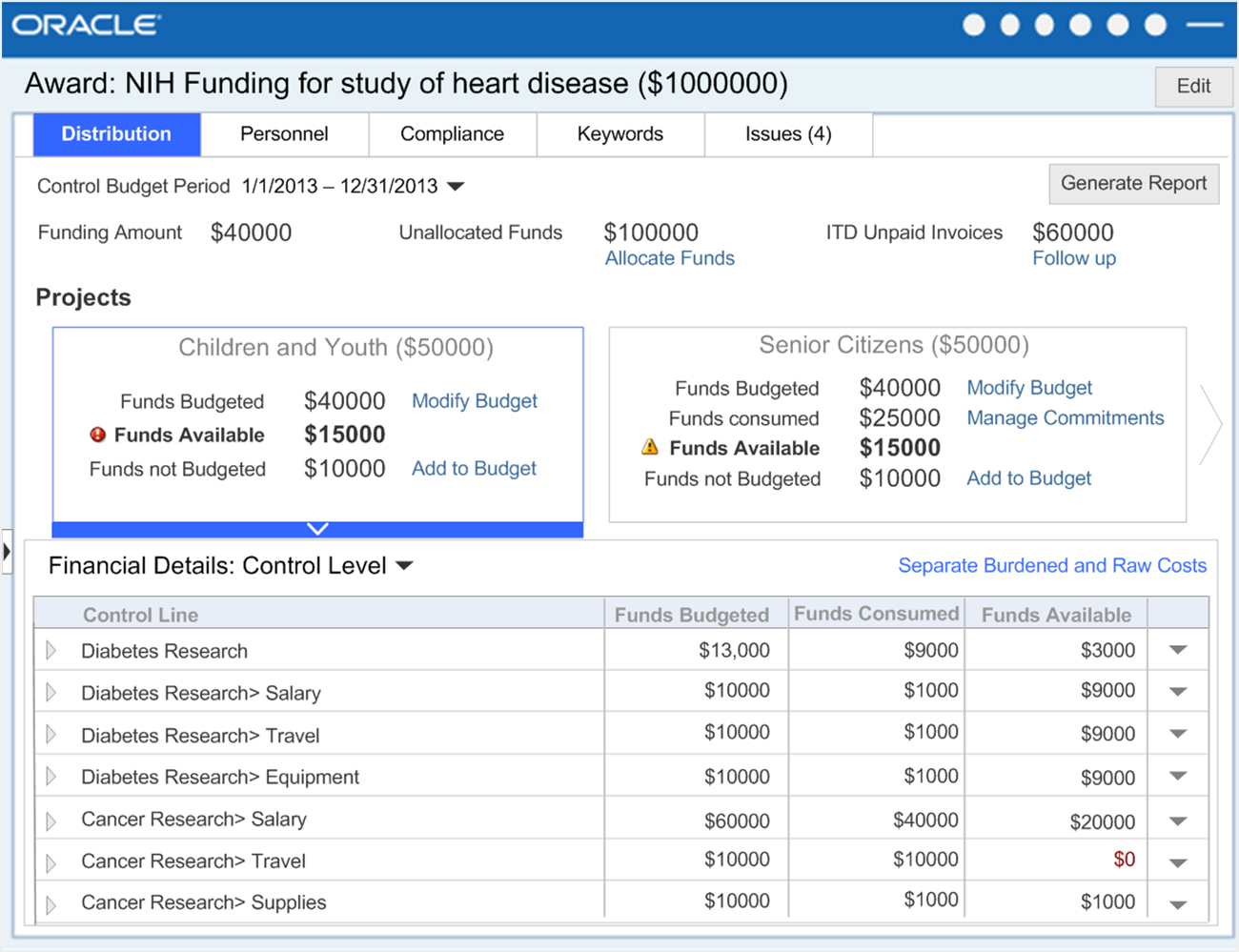Open the Control Budget Period dropdown

coord(457,187)
